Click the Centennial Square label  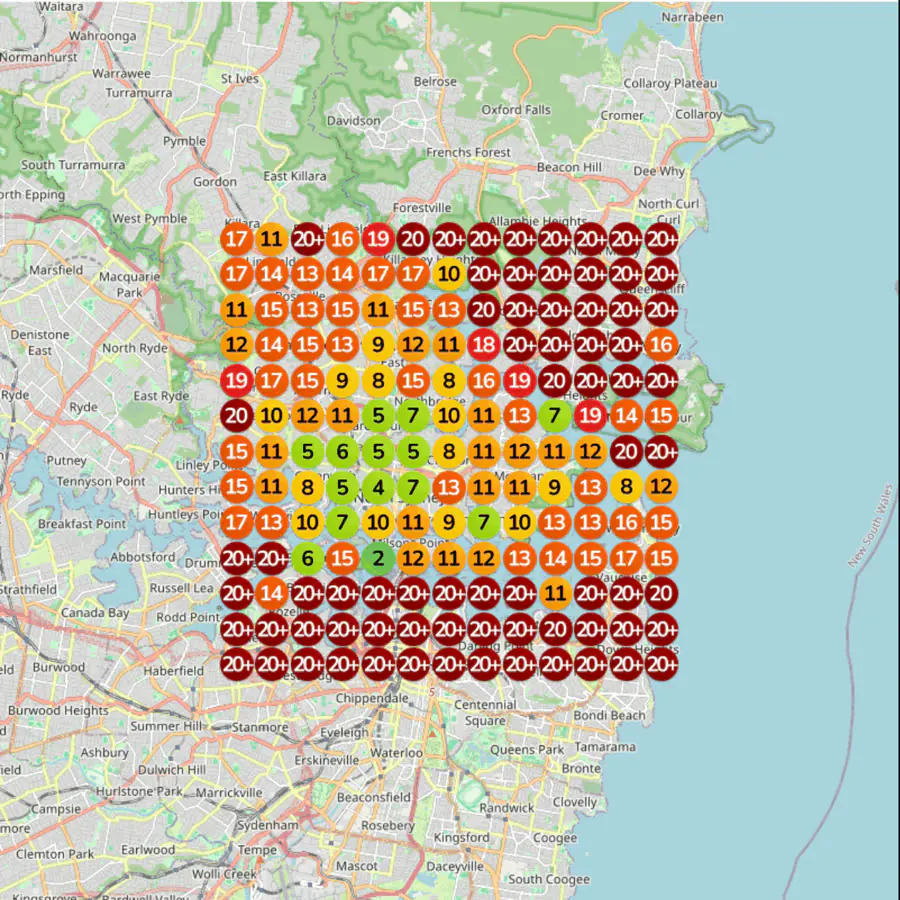[x=486, y=712]
